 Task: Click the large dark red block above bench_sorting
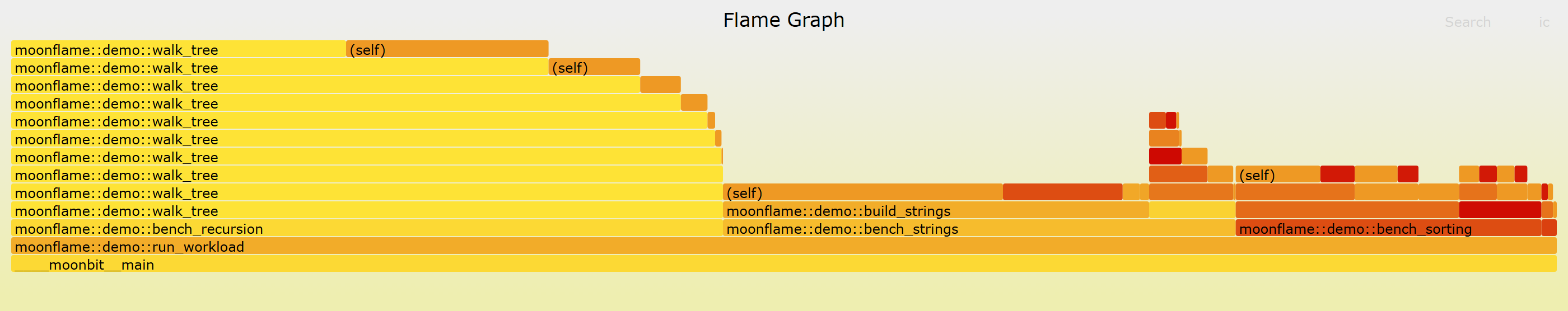pos(1500,210)
